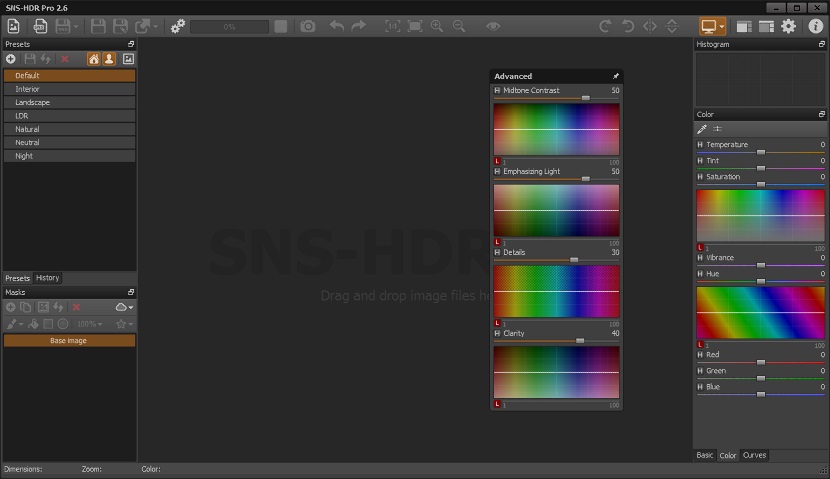This screenshot has height=479, width=830.
Task: Open the monitor display mode dropdown
Action: pos(722,26)
